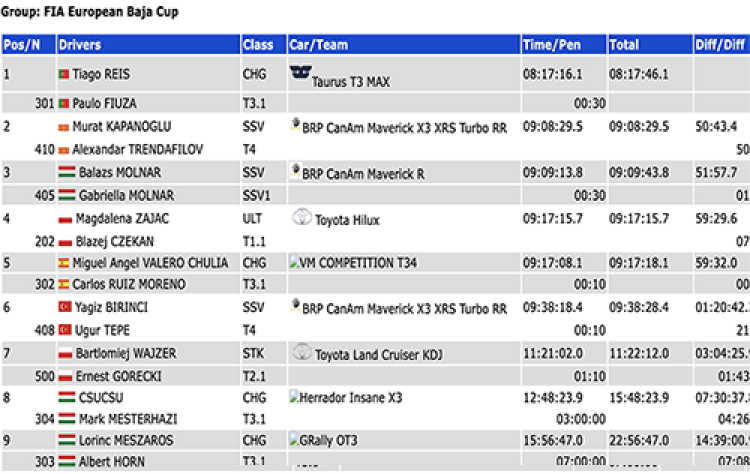The height and width of the screenshot is (474, 750).
Task: Click the broken image icon before GRally OT3
Action: coord(294,440)
